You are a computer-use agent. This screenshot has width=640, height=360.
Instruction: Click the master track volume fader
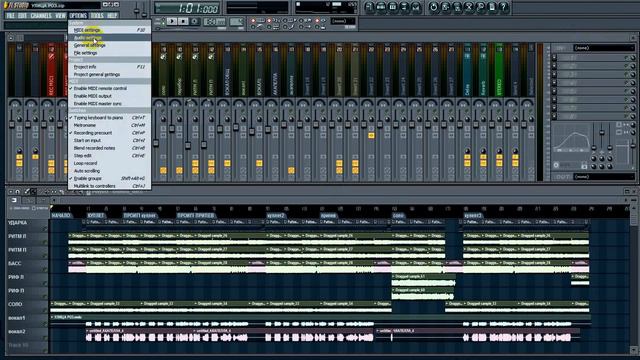[12, 124]
